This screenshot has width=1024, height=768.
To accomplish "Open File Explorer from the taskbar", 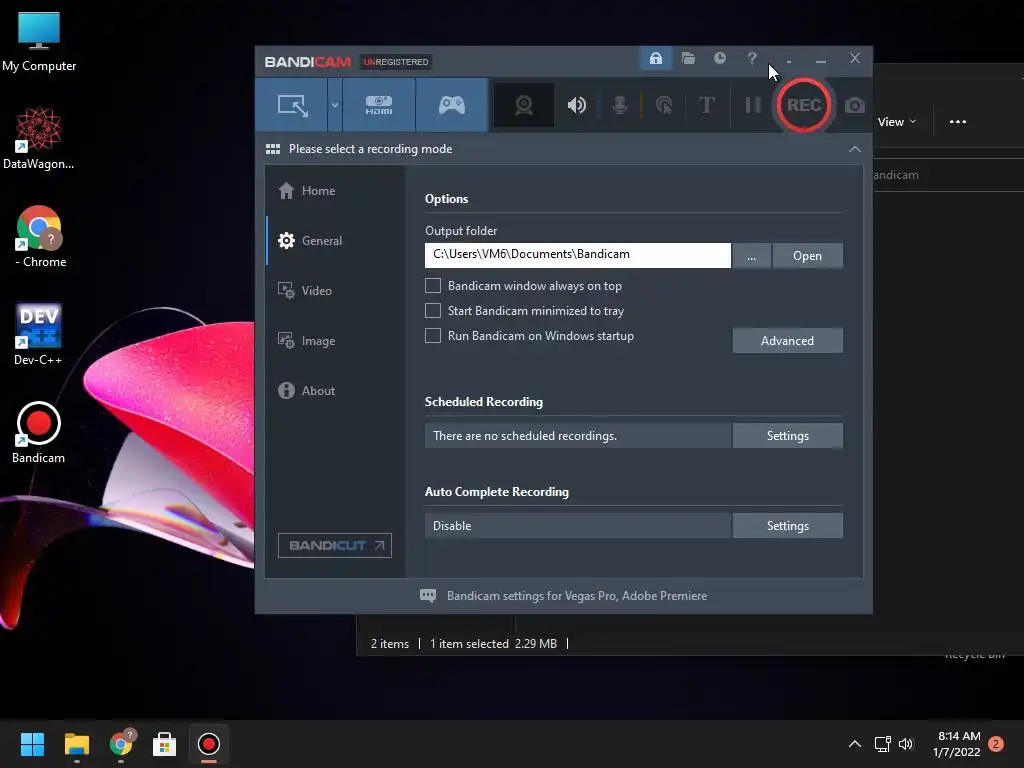I will pyautogui.click(x=76, y=744).
